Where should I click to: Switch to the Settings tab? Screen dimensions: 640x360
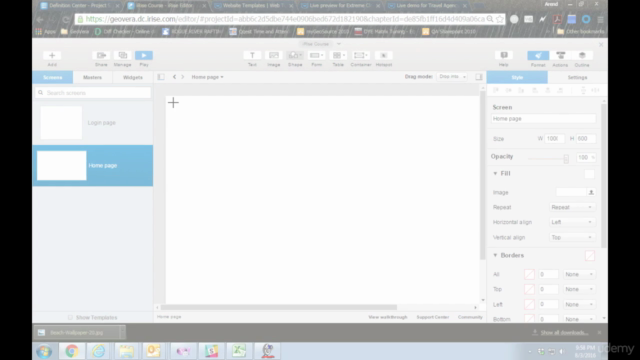coord(577,77)
